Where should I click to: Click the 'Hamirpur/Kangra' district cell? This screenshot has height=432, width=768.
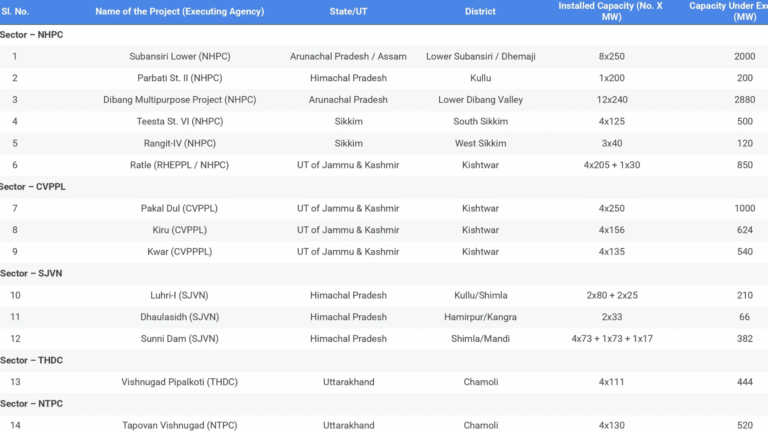coord(480,316)
